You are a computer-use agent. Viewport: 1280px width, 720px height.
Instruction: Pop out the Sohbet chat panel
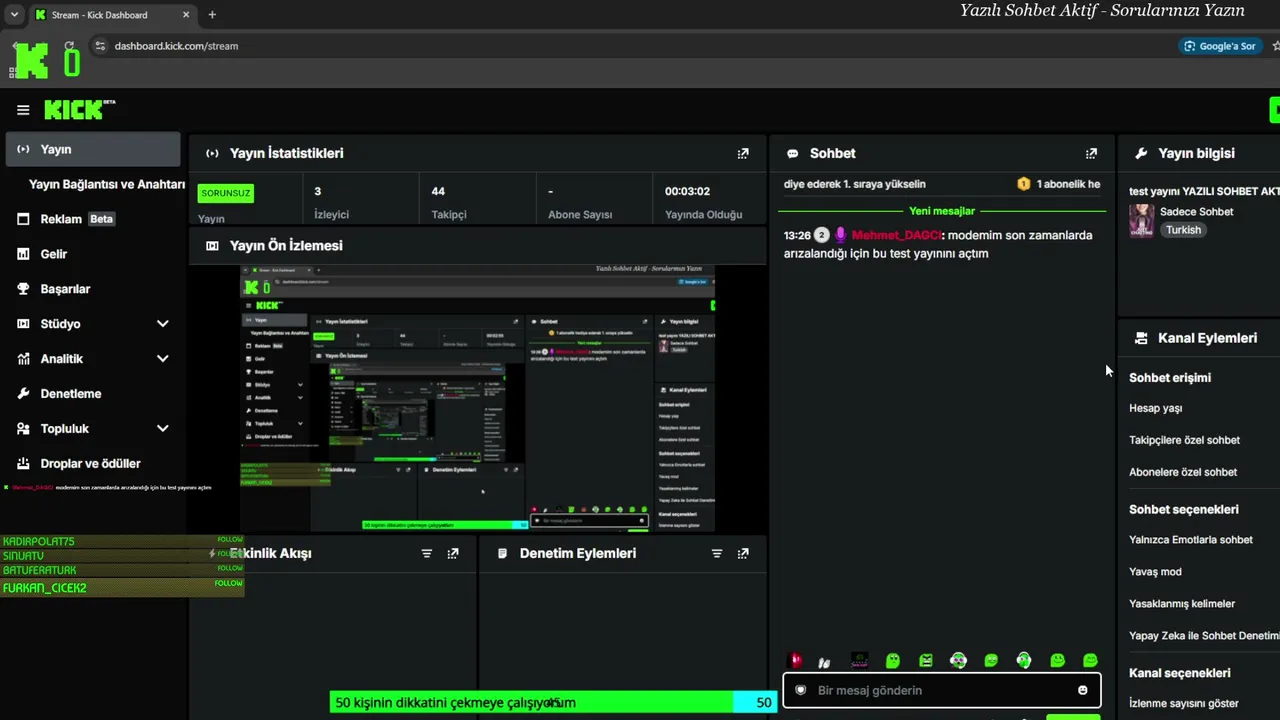coord(1091,153)
